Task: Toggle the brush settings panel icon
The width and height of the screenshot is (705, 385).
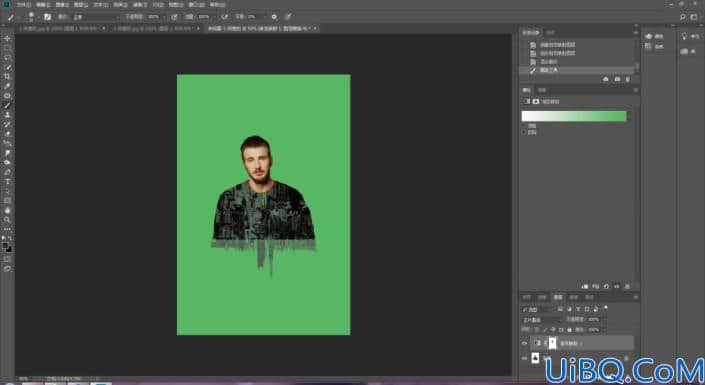Action: [48, 17]
